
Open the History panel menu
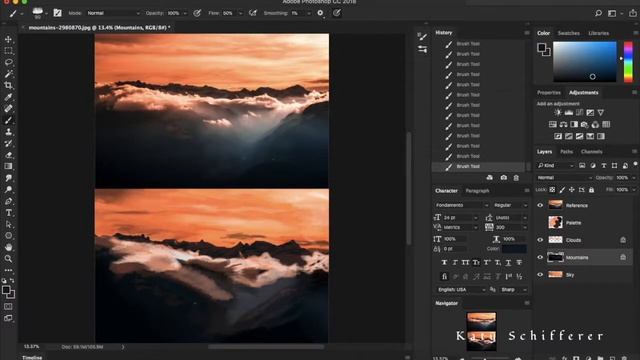(x=527, y=33)
